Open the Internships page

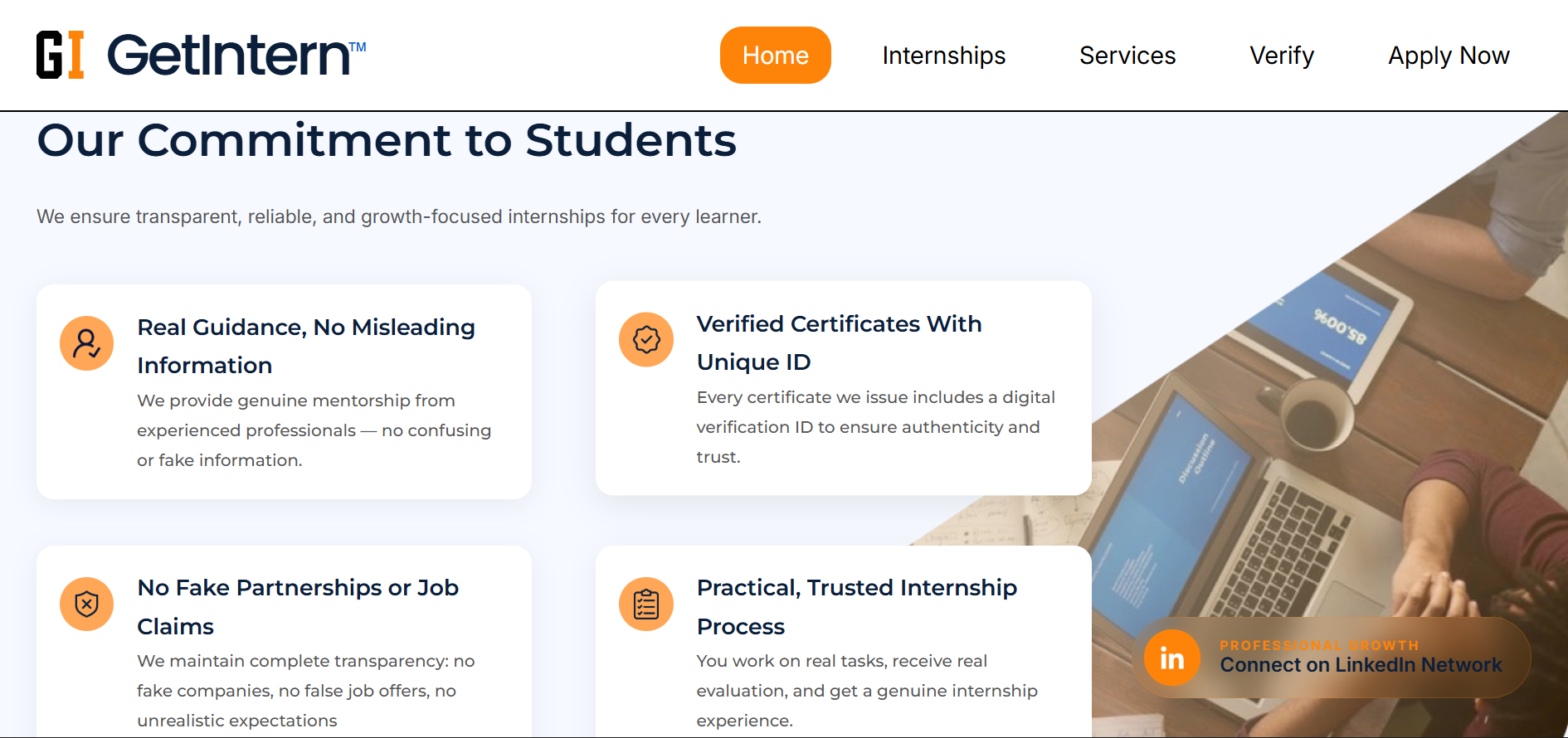coord(943,55)
